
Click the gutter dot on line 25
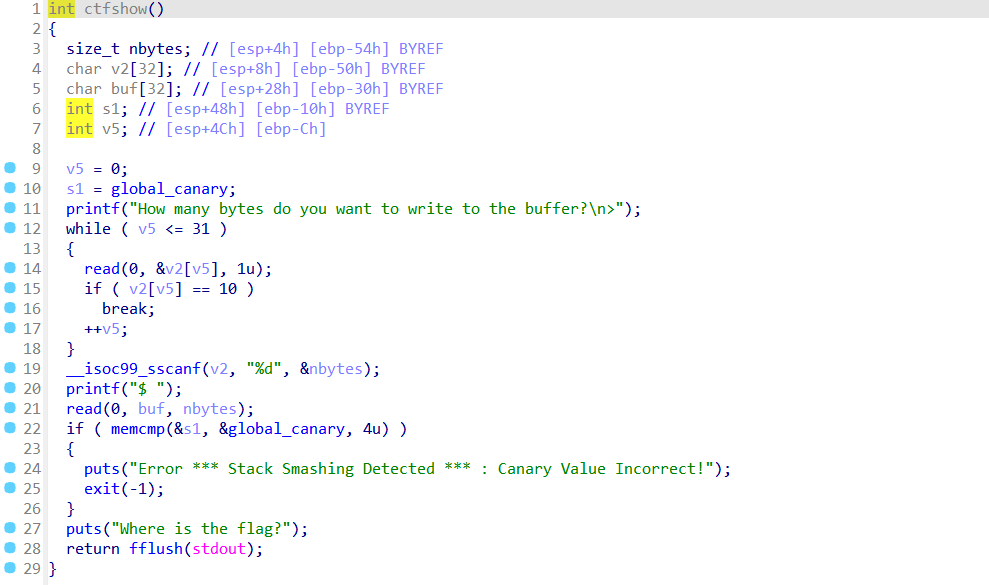pyautogui.click(x=10, y=488)
